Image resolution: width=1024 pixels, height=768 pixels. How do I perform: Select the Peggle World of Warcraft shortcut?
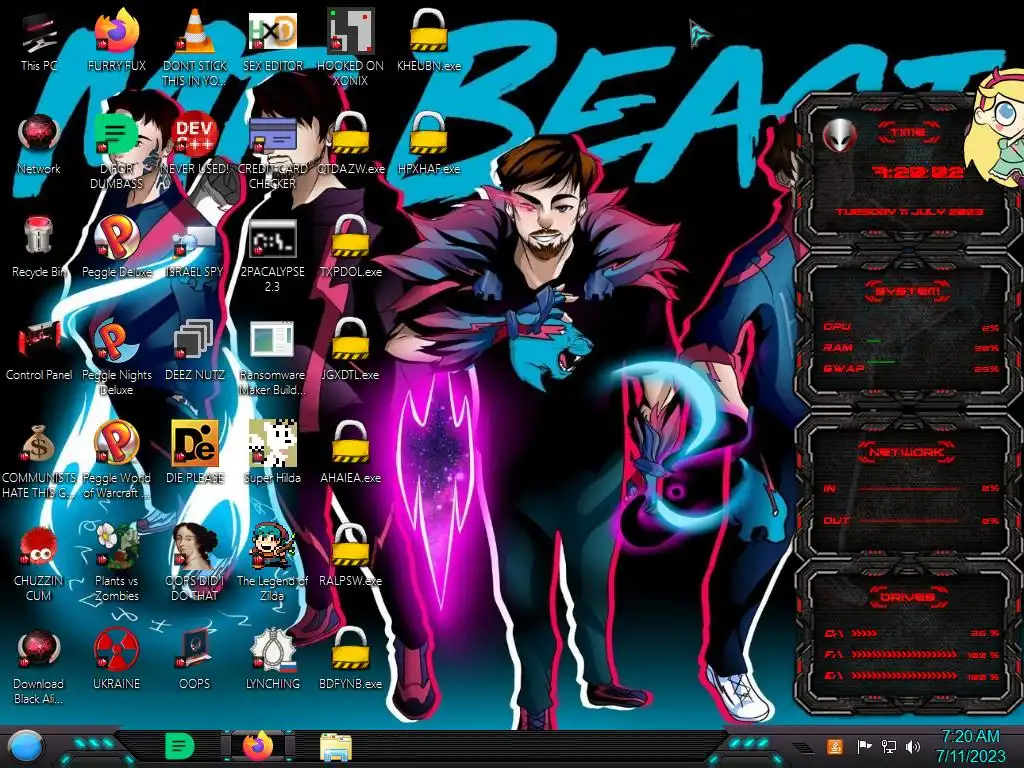tap(116, 460)
